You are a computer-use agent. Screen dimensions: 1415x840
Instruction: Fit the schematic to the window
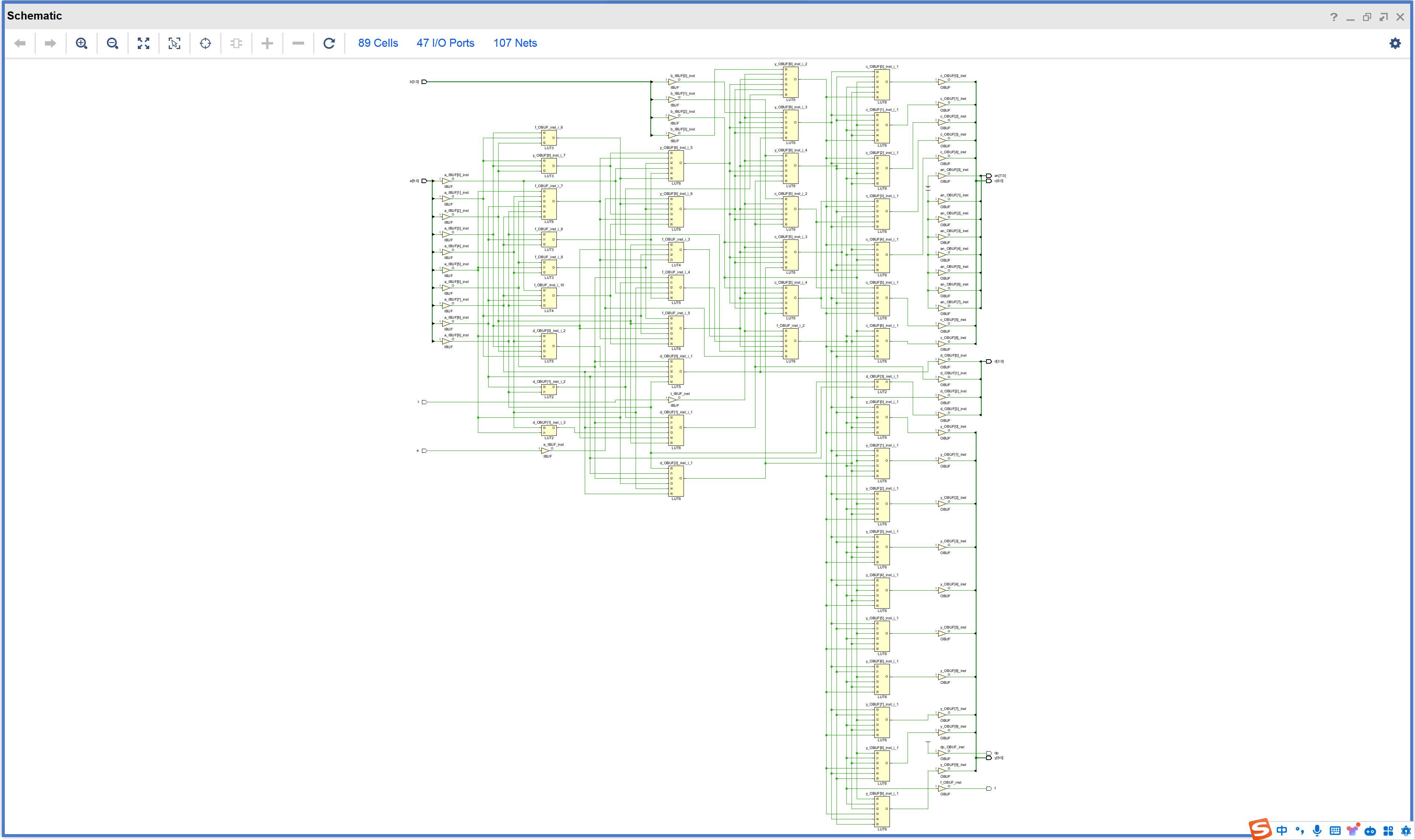[x=144, y=43]
